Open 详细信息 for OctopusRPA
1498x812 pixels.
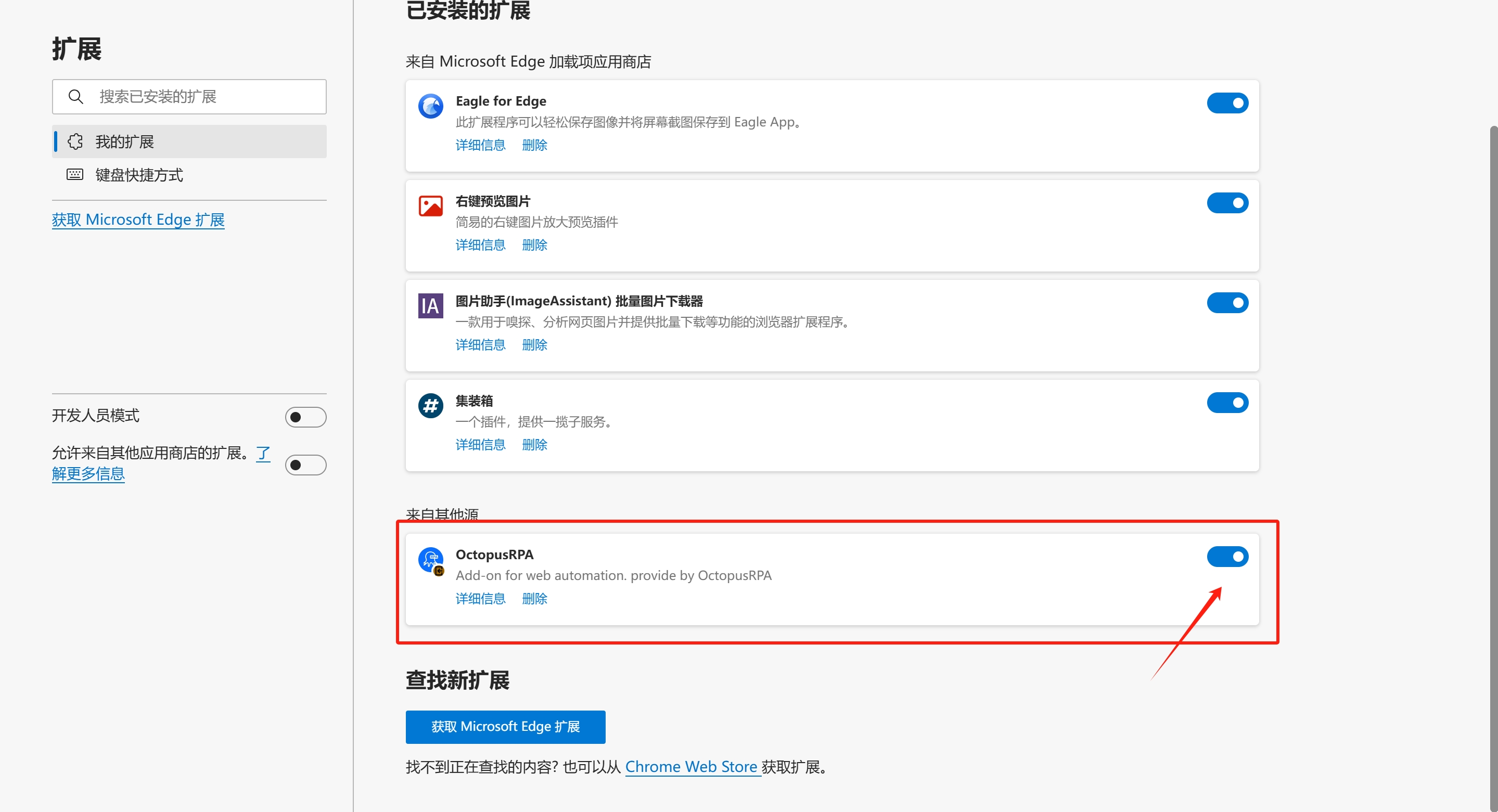click(x=480, y=598)
